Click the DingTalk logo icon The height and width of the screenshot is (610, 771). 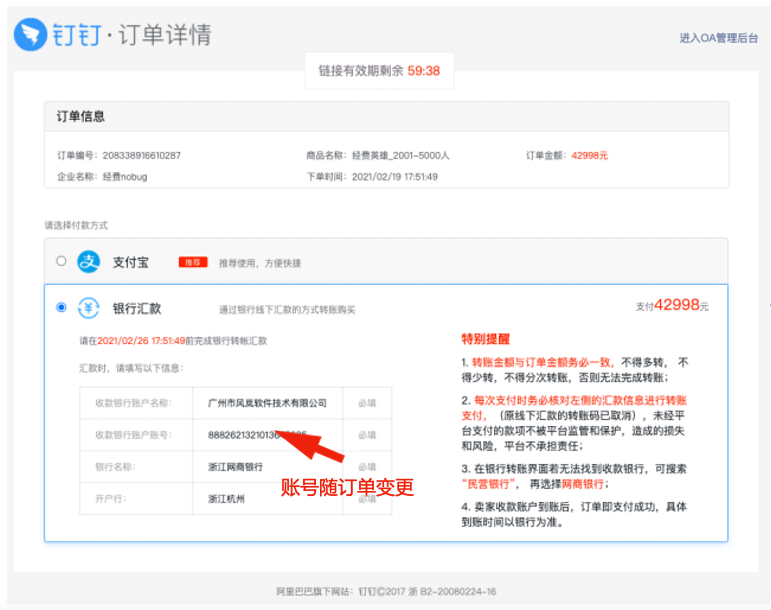[x=30, y=34]
